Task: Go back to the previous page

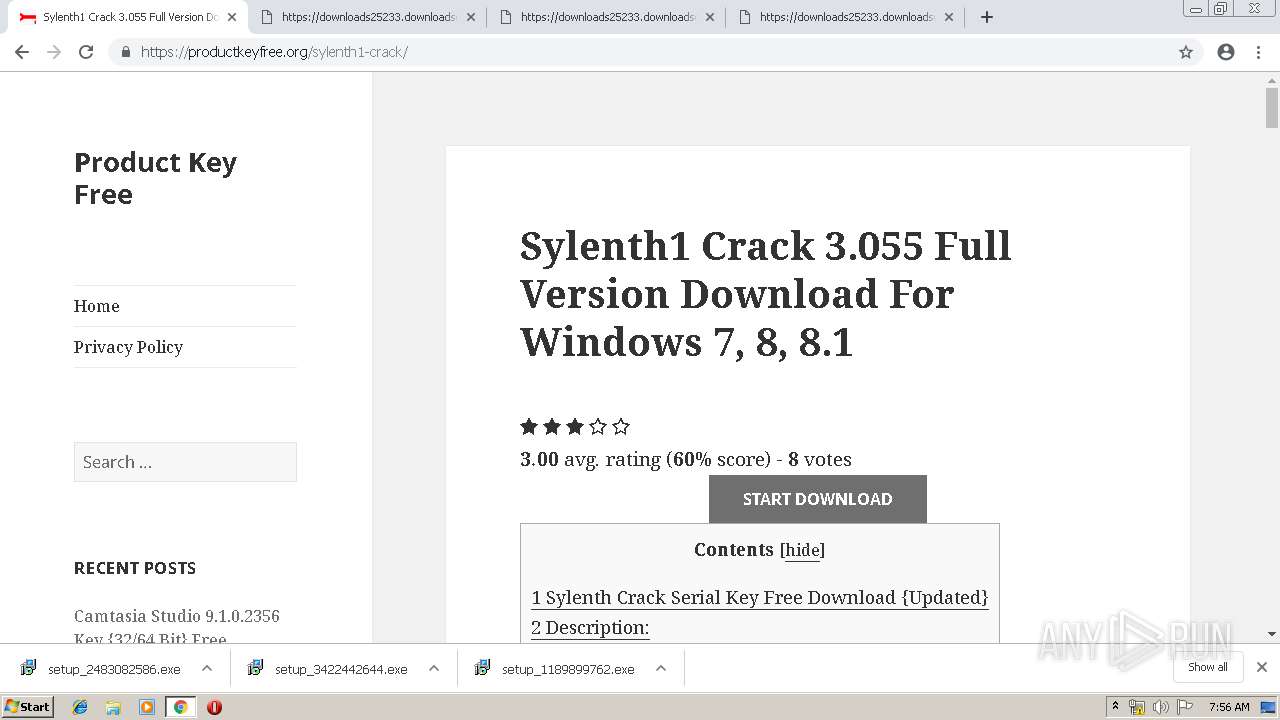Action: point(22,52)
